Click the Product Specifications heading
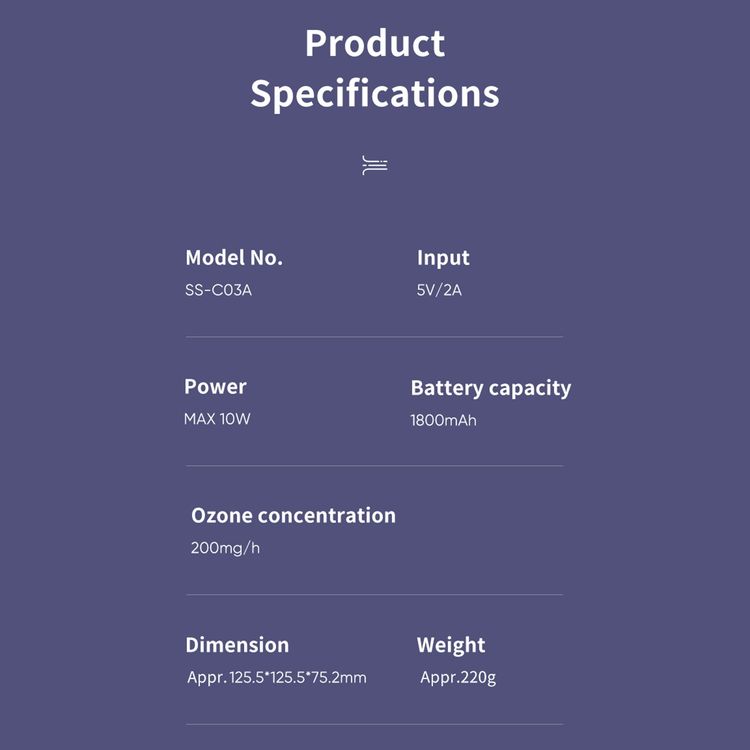 (x=375, y=68)
